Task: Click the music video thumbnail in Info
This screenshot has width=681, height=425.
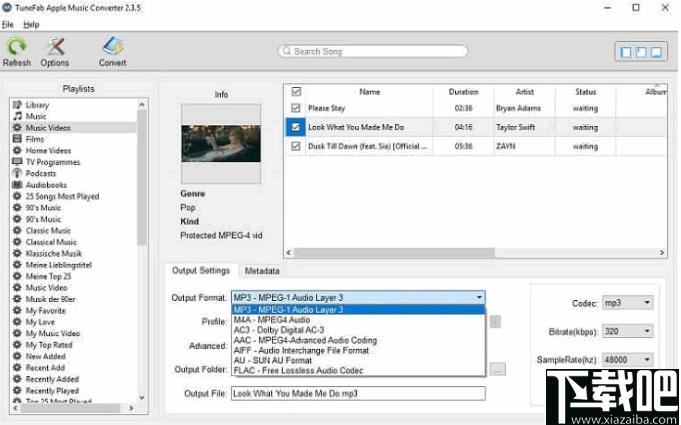Action: coord(221,143)
